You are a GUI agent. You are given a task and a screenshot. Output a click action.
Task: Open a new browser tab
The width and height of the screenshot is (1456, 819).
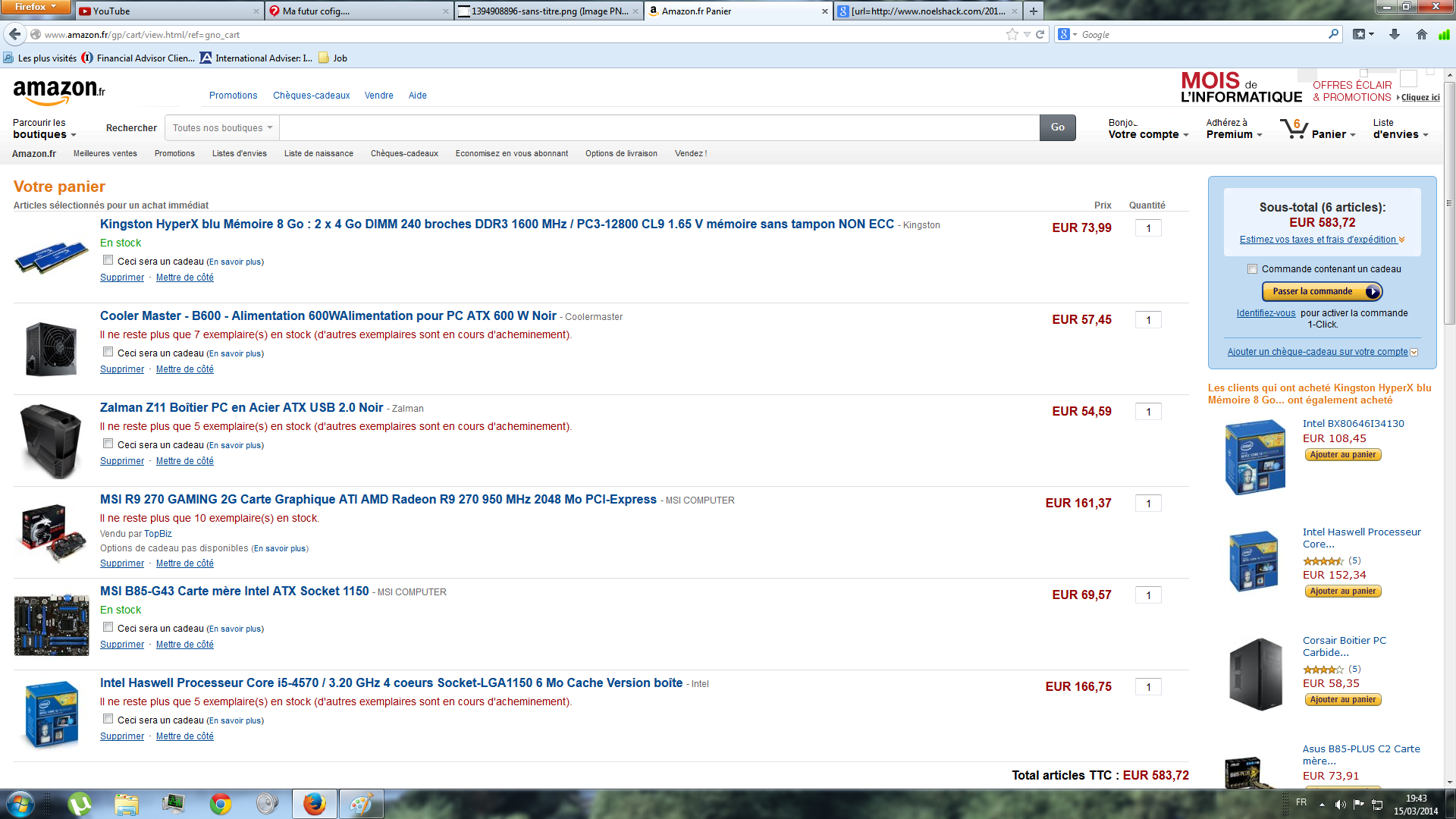pyautogui.click(x=1033, y=11)
